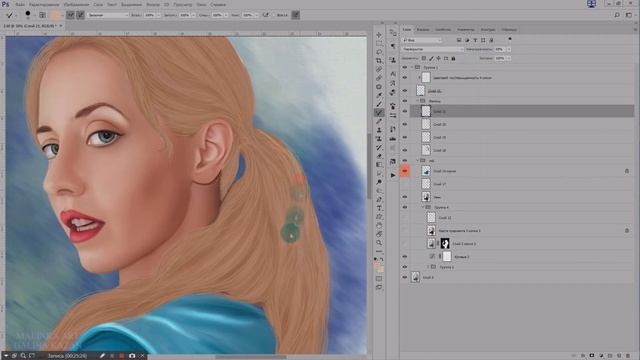The width and height of the screenshot is (640, 360).
Task: Open the Файл menu
Action: pyautogui.click(x=19, y=4)
